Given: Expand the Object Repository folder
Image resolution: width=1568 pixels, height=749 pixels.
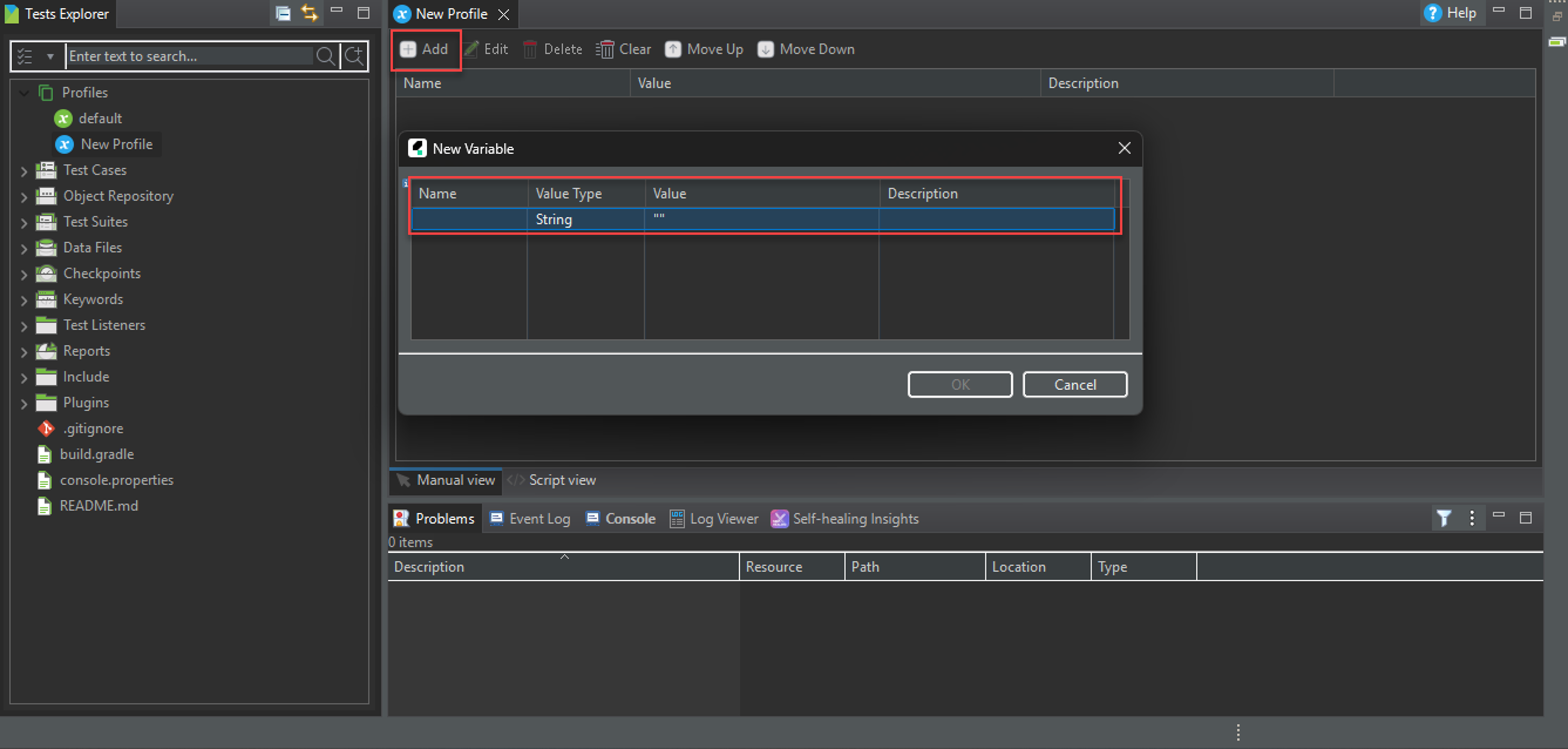Looking at the screenshot, I should 24,197.
